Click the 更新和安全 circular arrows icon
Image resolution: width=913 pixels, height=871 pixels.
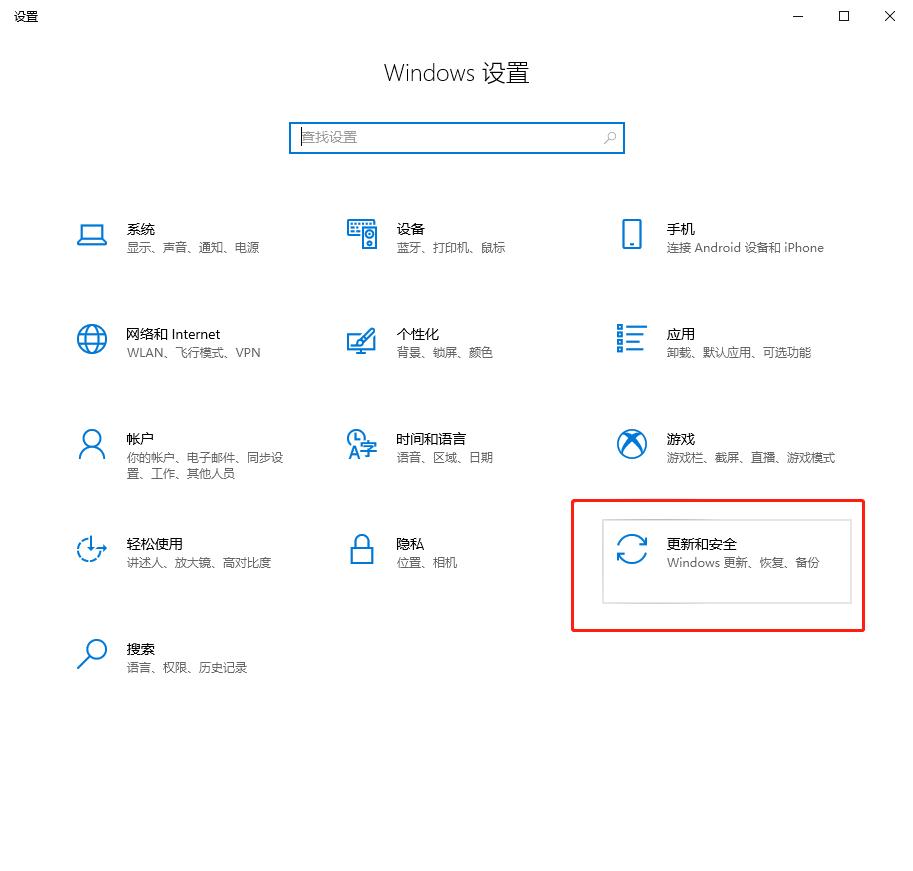(631, 549)
